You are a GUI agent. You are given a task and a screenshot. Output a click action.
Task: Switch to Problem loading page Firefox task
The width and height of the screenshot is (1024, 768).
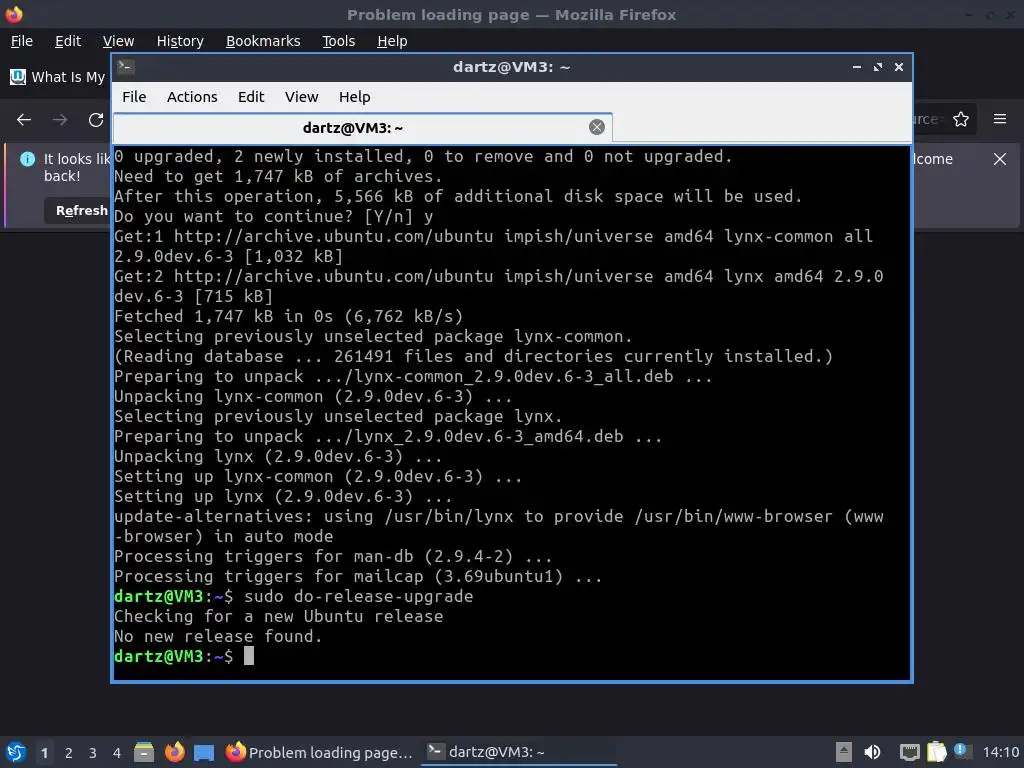tap(319, 752)
